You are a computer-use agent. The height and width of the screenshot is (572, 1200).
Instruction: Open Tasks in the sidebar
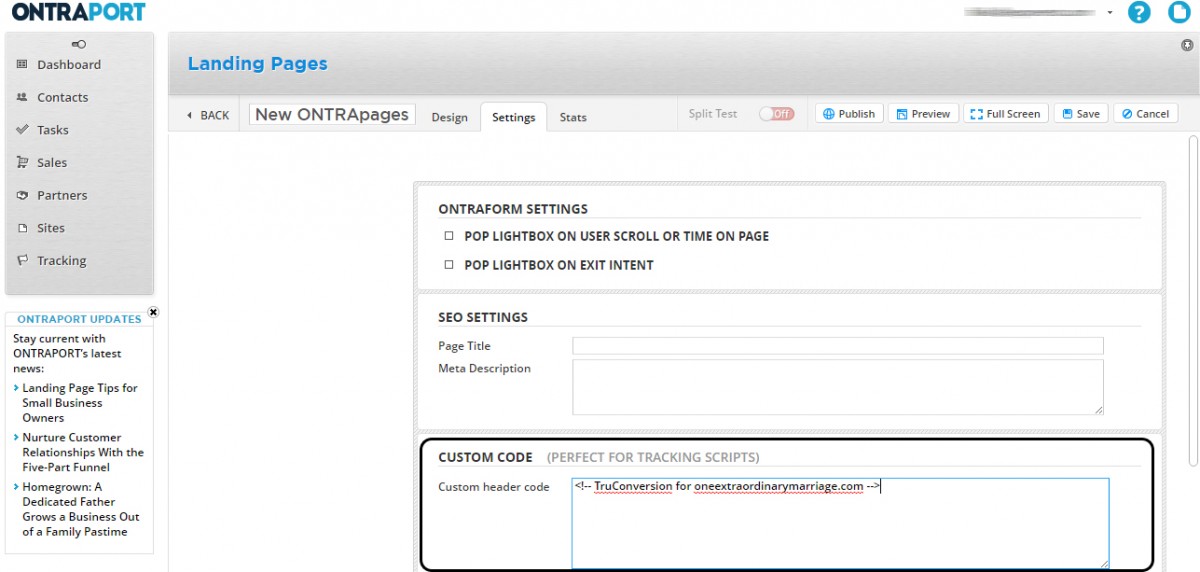coord(52,130)
